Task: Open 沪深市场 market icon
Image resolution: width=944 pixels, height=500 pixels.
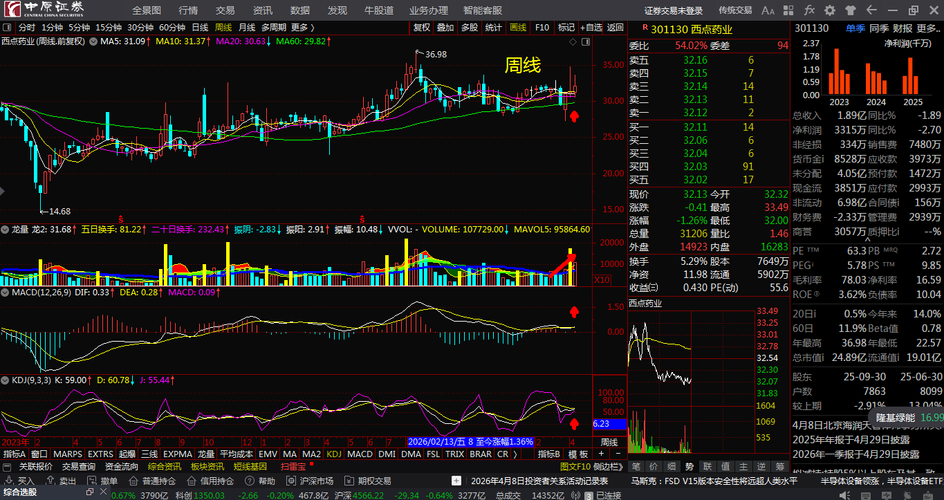Action: (310, 481)
